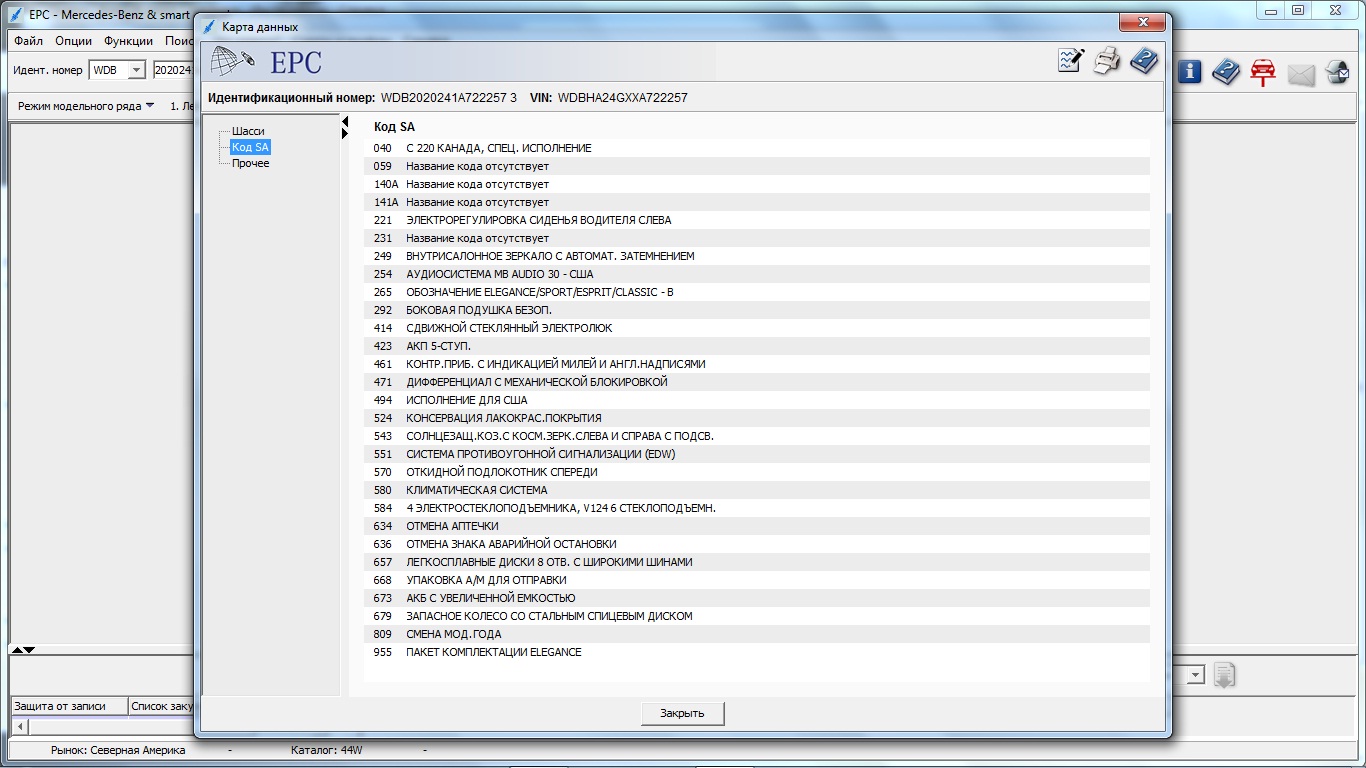Select row 265 ОБОЗНАЧЕНИЕ ELEGANCE/SPORT/ESPRIT/CLASSIC
Viewport: 1366px width, 768px height.
(x=757, y=292)
